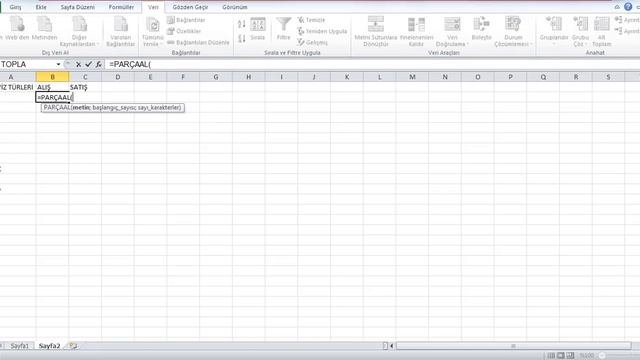Open Veri Doğrulama dropdown
The height and width of the screenshot is (360, 640).
[452, 31]
